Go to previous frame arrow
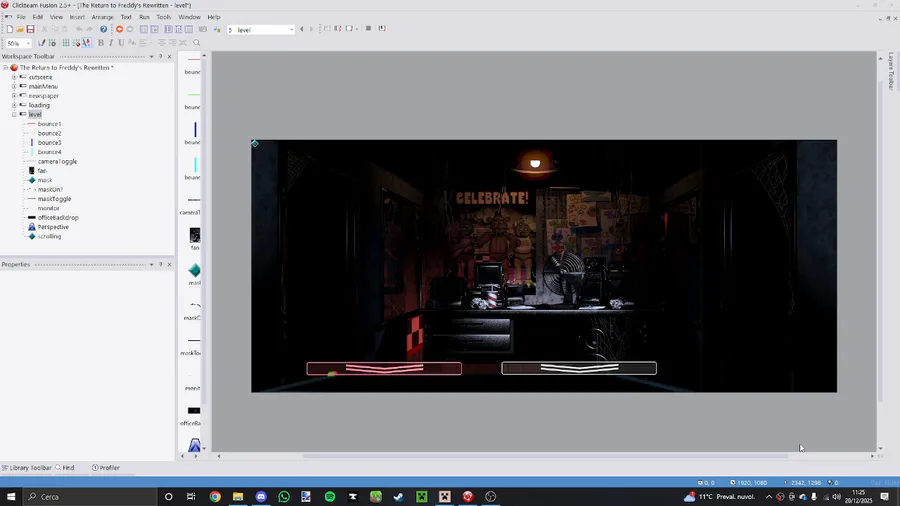 coord(302,29)
